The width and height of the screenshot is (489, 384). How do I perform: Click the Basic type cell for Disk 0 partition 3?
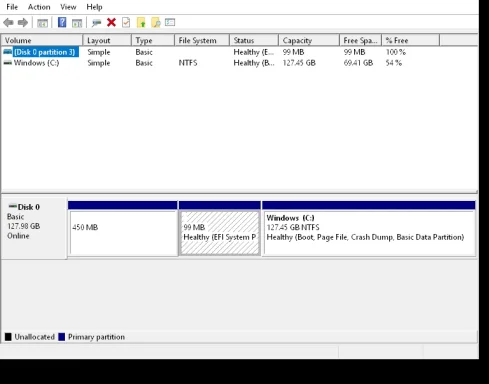[144, 52]
